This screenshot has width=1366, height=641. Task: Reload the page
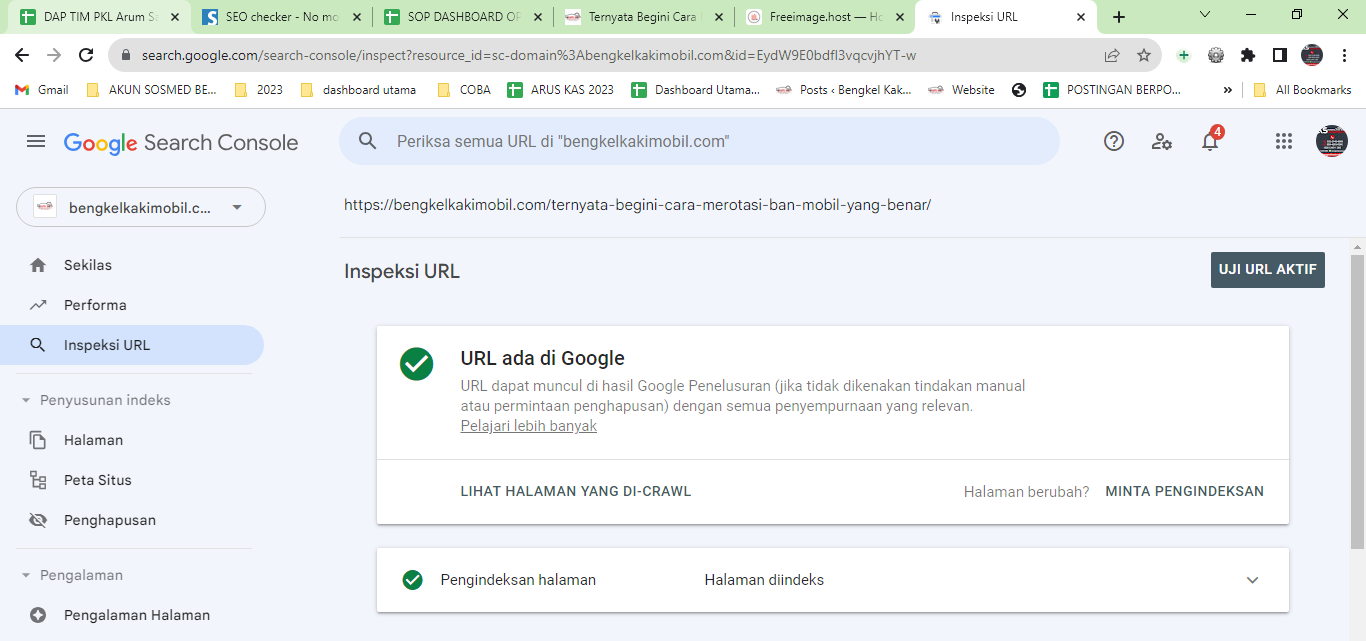pyautogui.click(x=86, y=55)
